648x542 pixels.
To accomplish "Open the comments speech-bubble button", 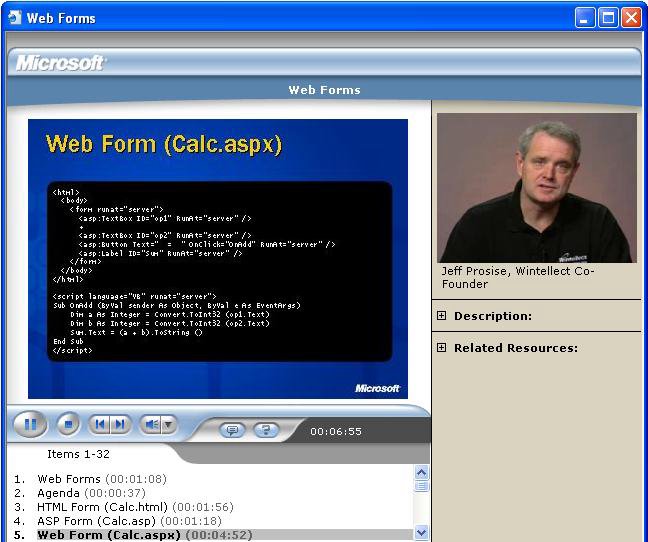I will click(232, 430).
